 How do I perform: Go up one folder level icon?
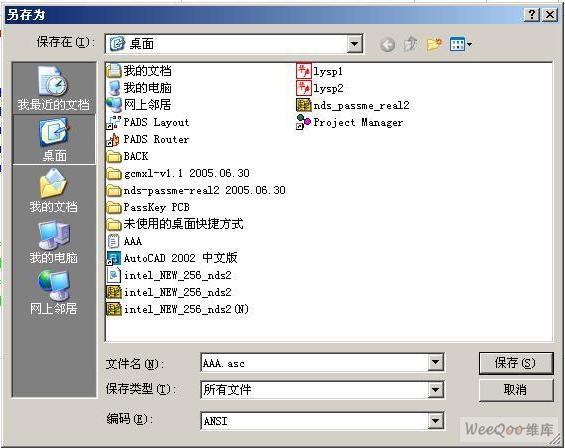click(411, 44)
